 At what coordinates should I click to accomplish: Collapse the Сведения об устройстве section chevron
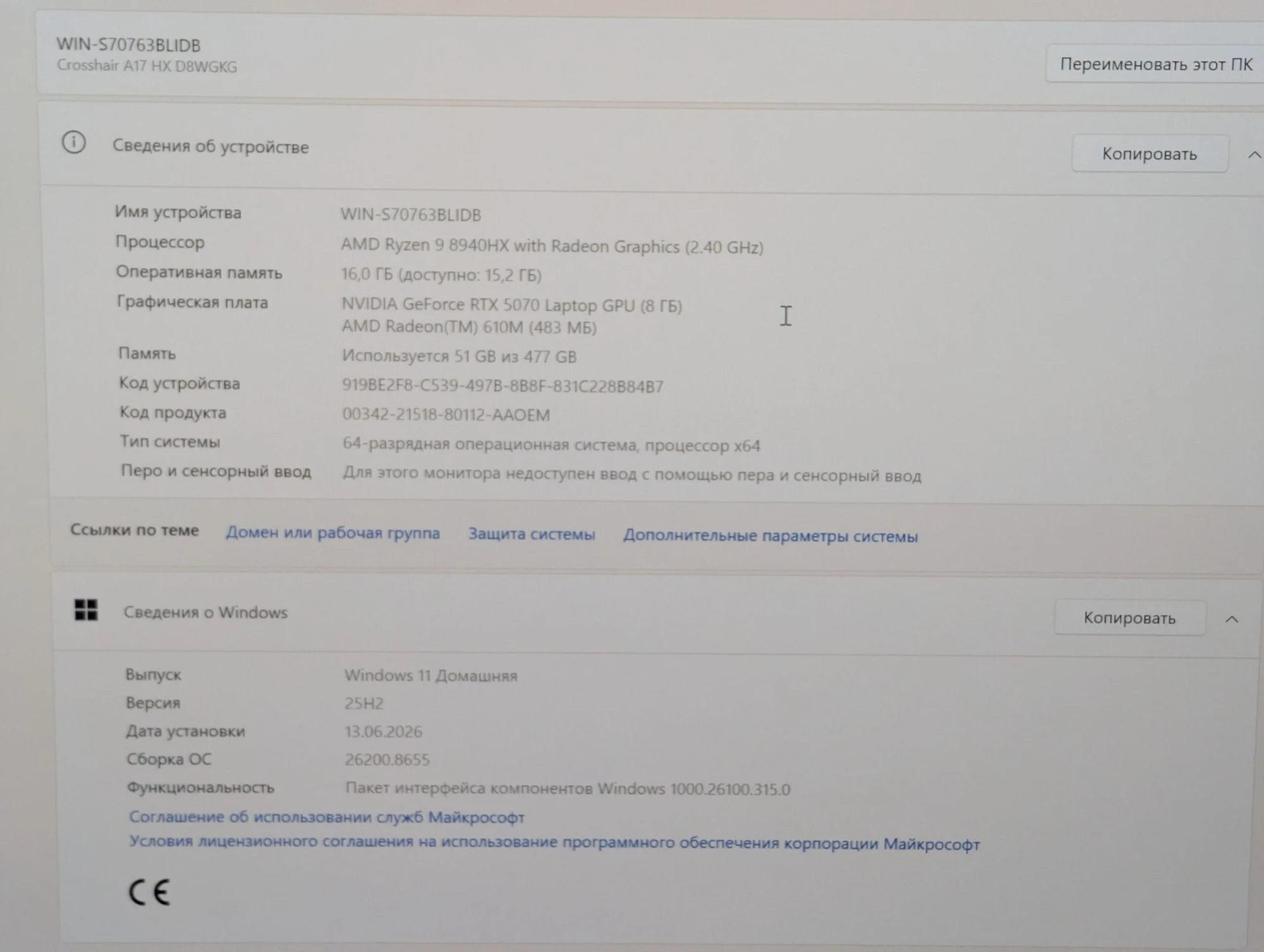coord(1255,155)
